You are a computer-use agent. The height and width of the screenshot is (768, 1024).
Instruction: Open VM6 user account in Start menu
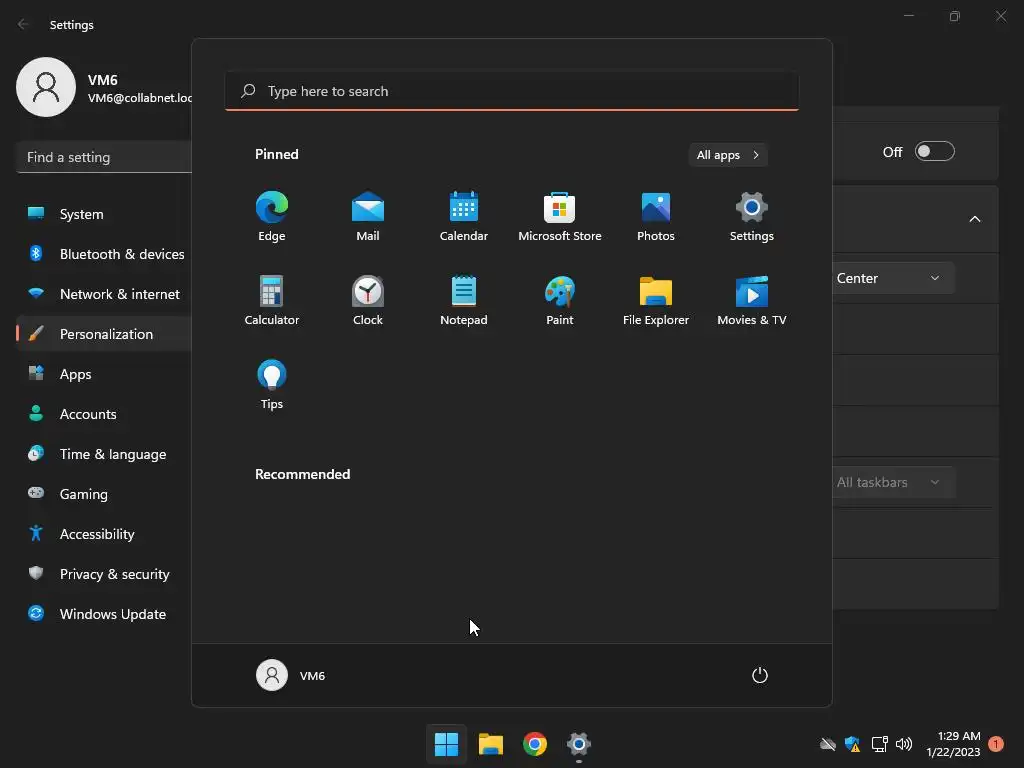click(291, 675)
